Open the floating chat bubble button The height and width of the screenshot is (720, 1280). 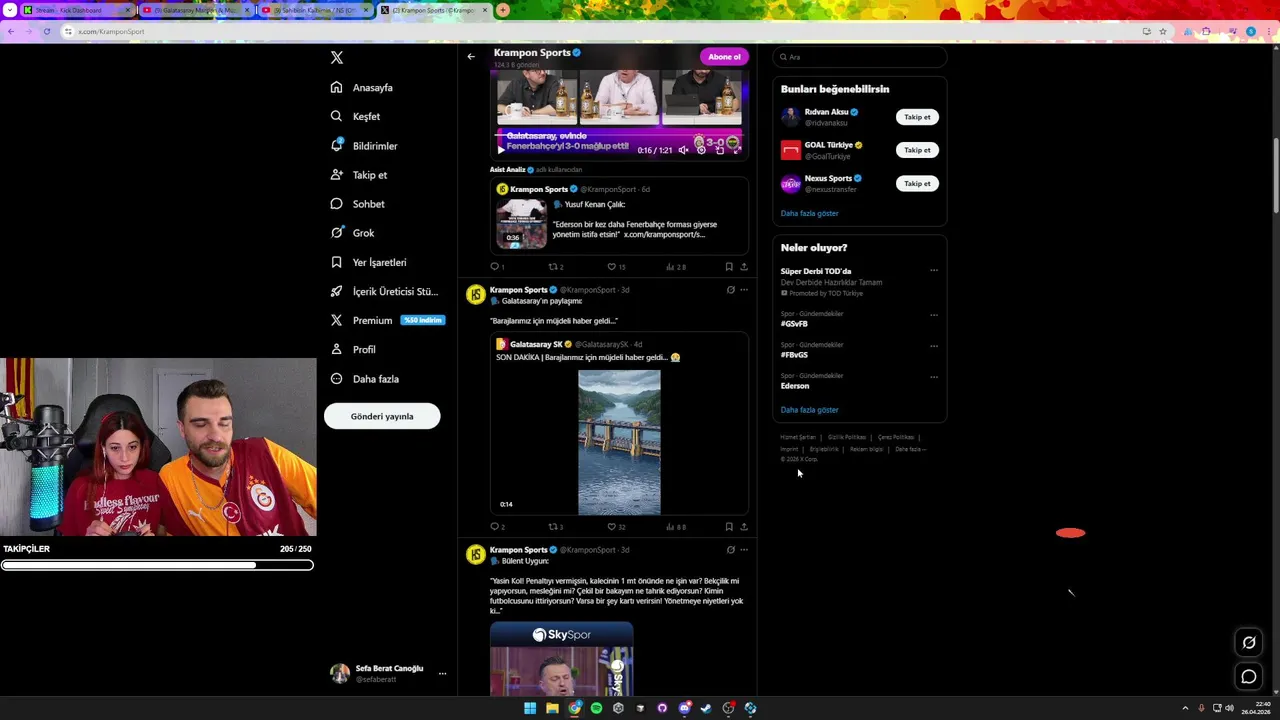(x=1249, y=677)
